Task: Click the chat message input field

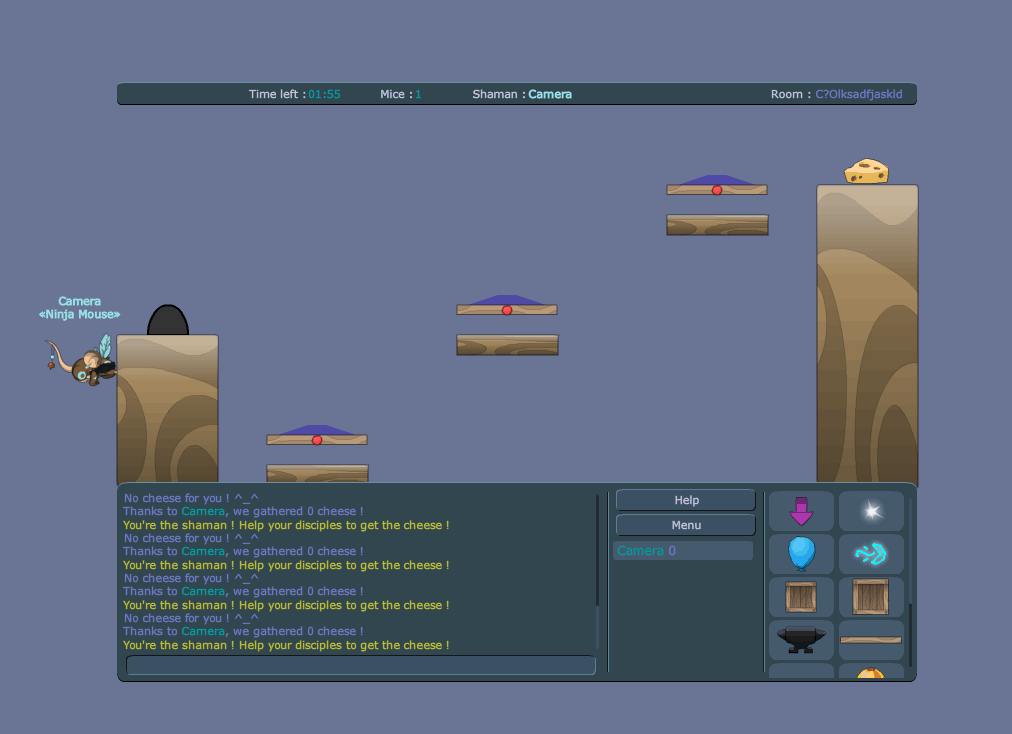Action: [361, 665]
